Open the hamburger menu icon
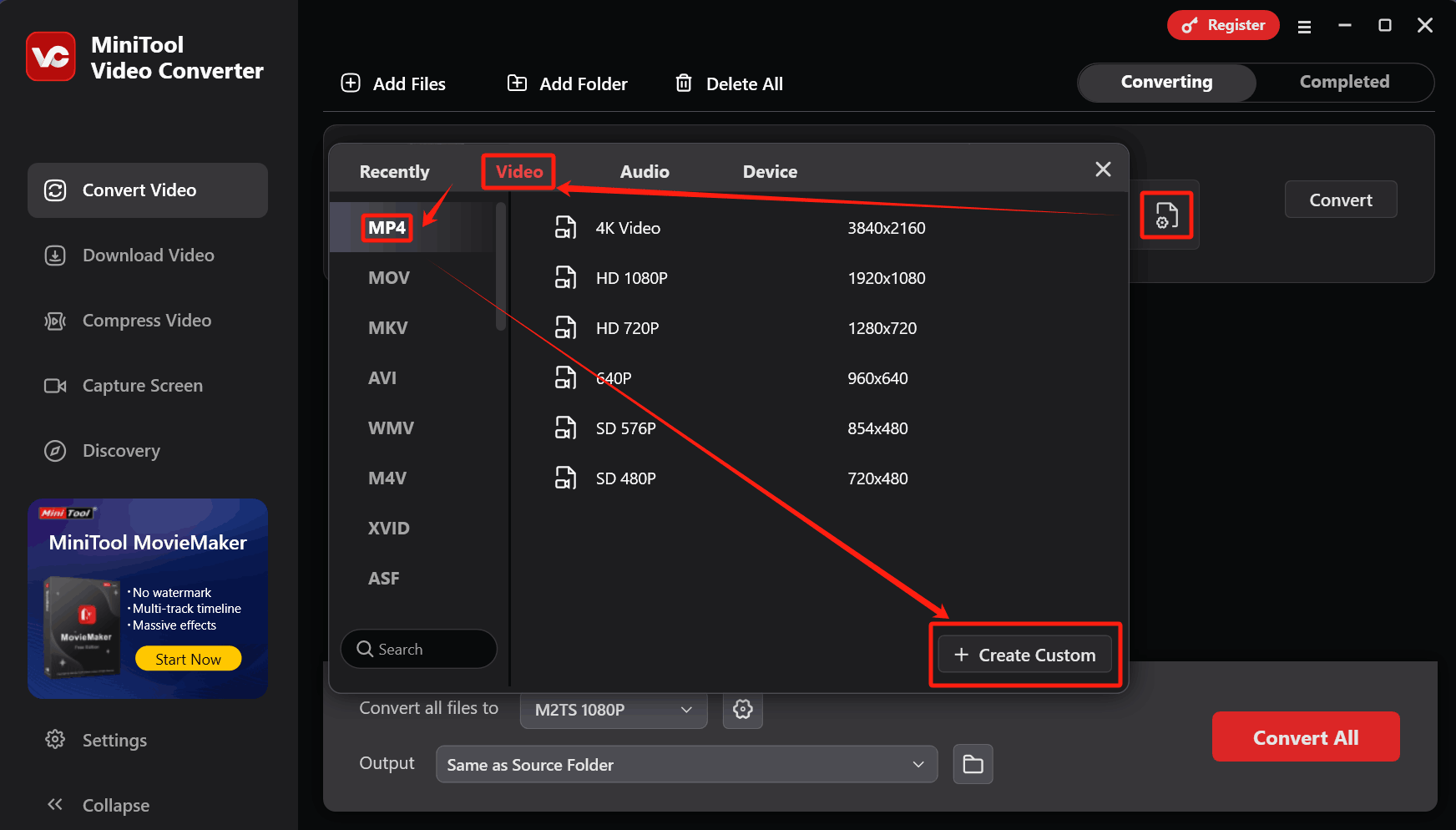 tap(1304, 27)
